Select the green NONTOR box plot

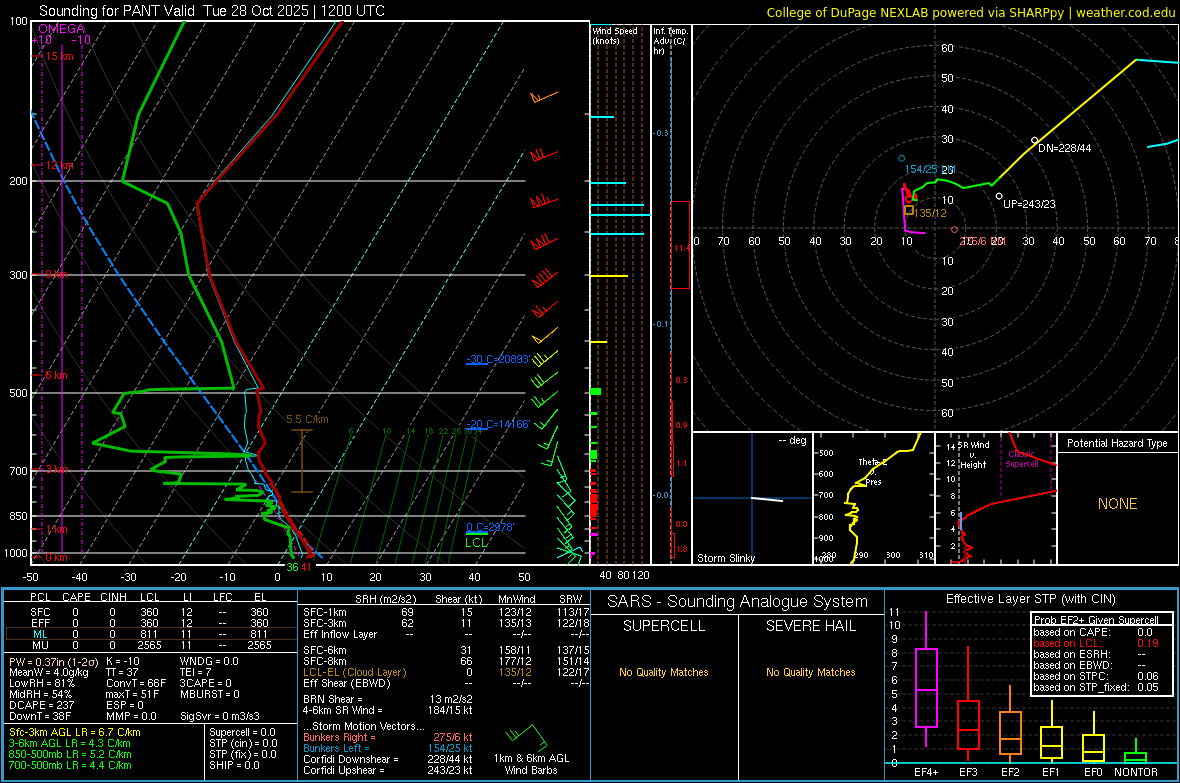[1136, 753]
